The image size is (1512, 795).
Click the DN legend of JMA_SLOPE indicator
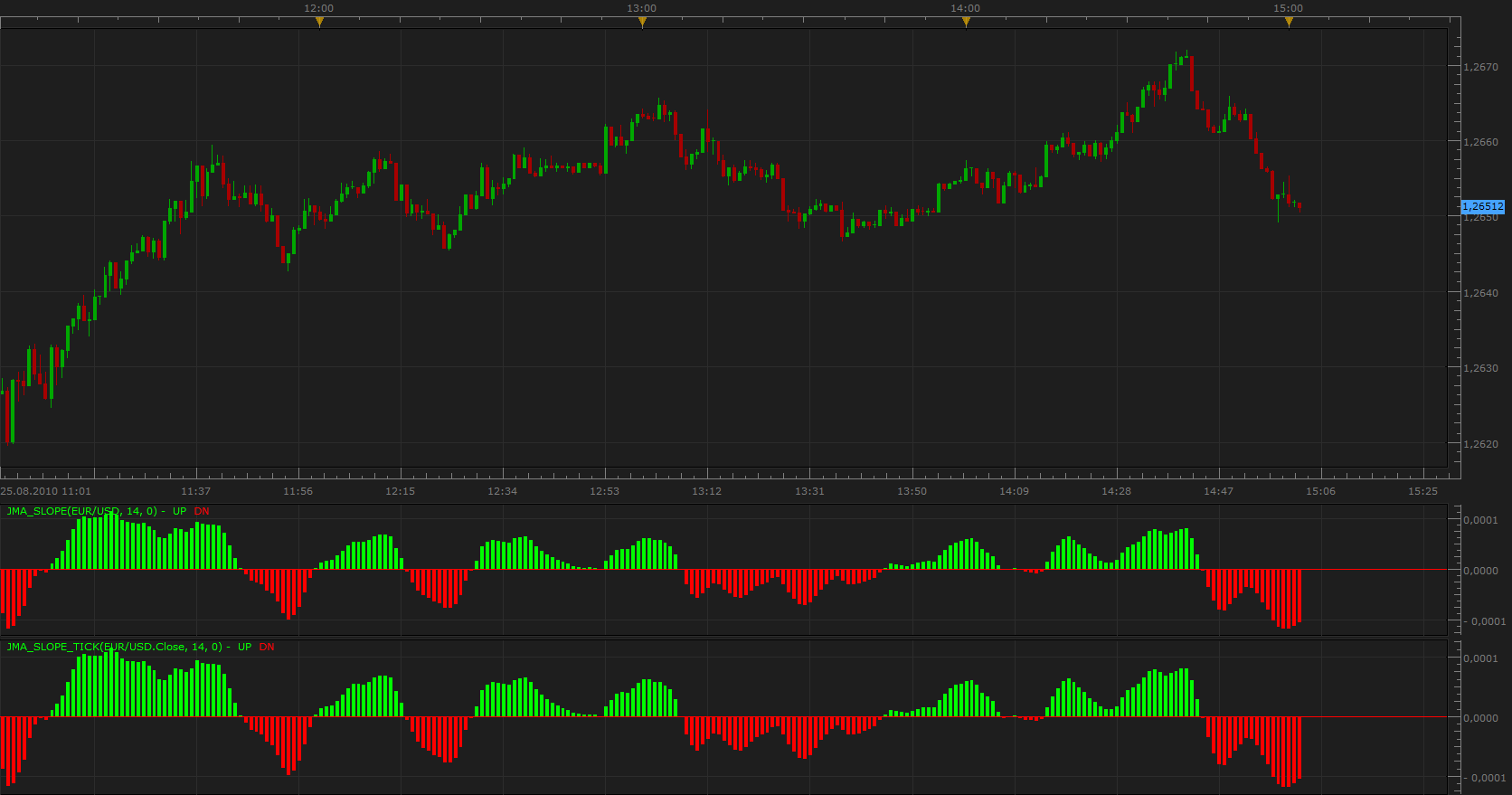click(x=202, y=511)
